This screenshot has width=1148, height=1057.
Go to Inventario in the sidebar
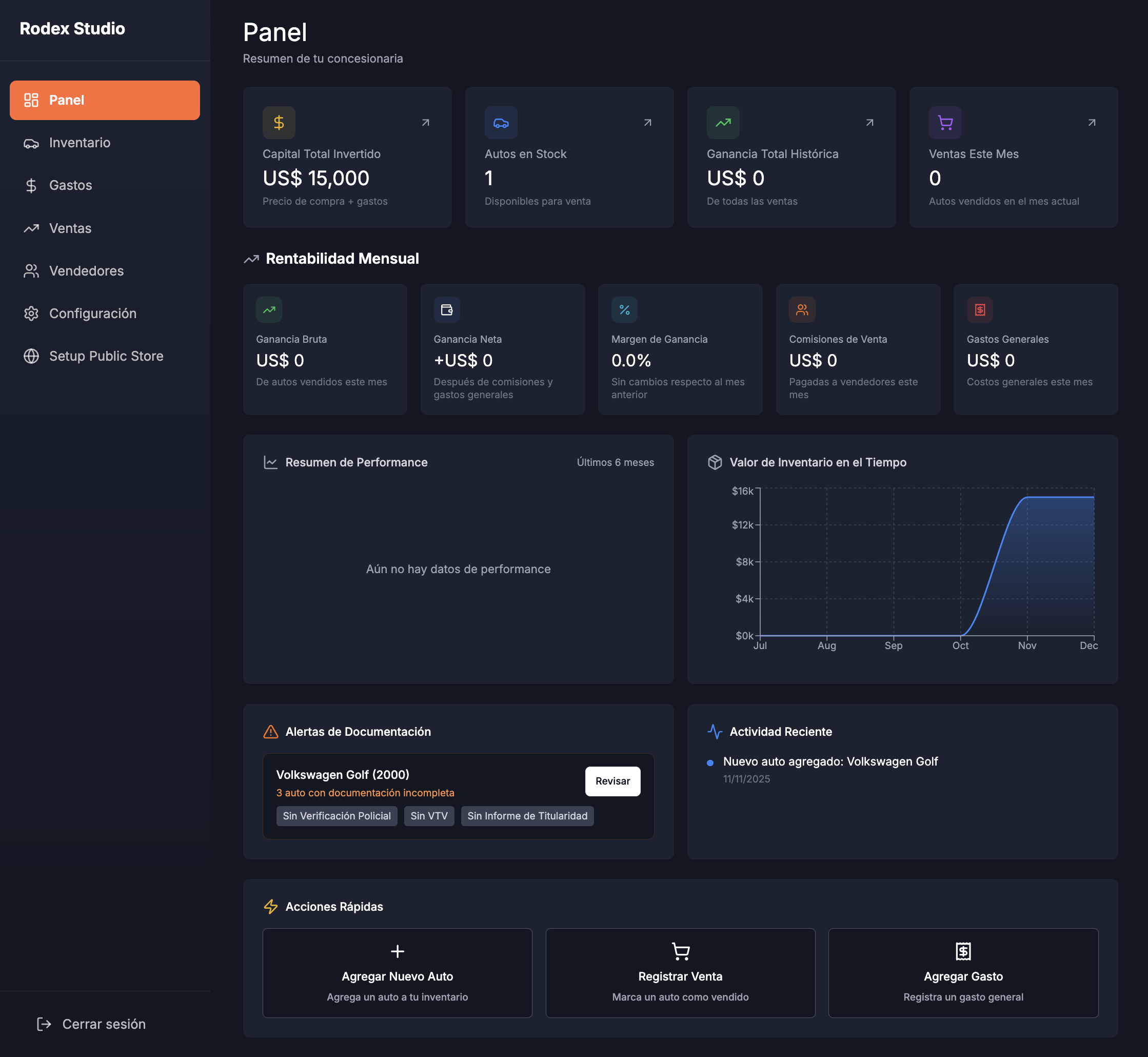(x=80, y=143)
